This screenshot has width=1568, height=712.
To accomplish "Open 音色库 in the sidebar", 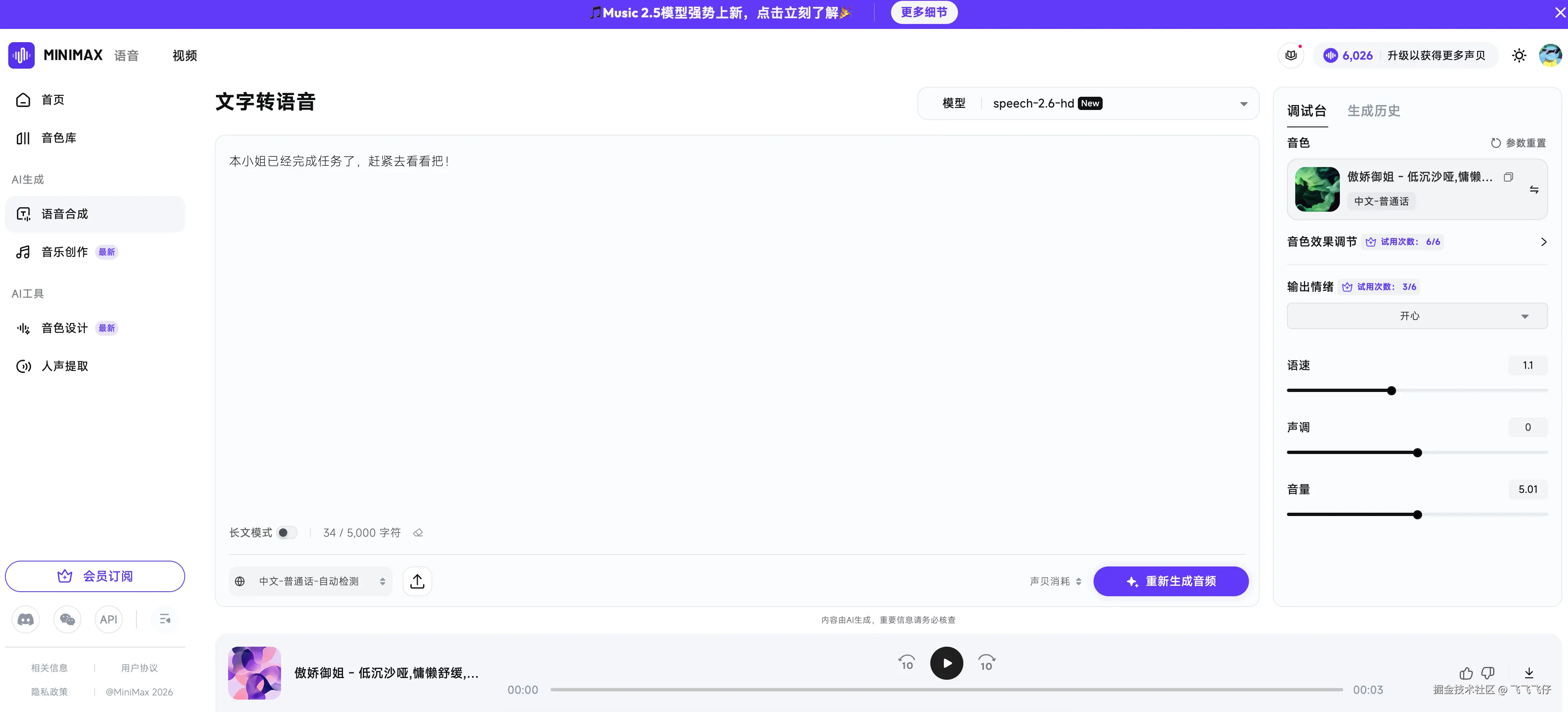I will tap(95, 138).
